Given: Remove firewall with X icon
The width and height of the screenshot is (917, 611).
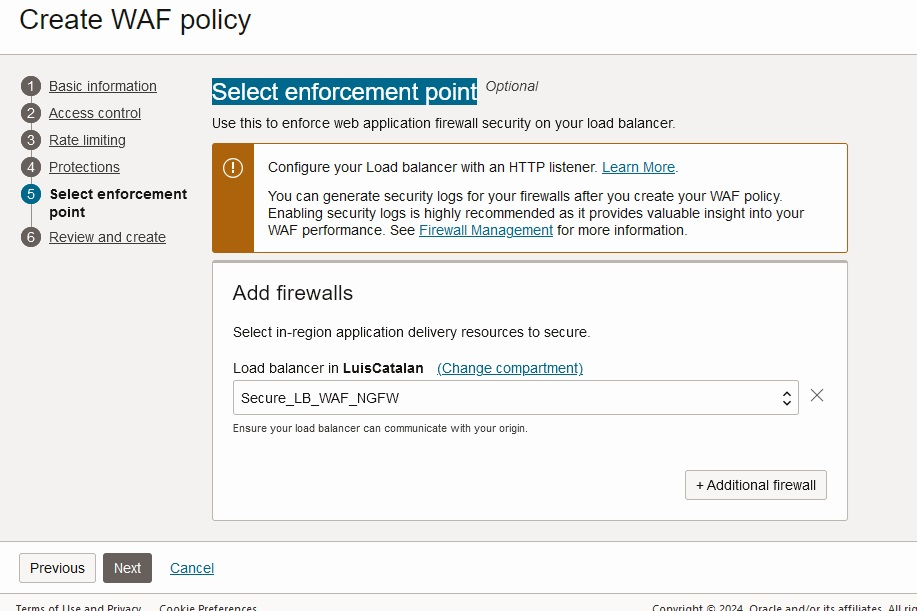Looking at the screenshot, I should tap(817, 396).
